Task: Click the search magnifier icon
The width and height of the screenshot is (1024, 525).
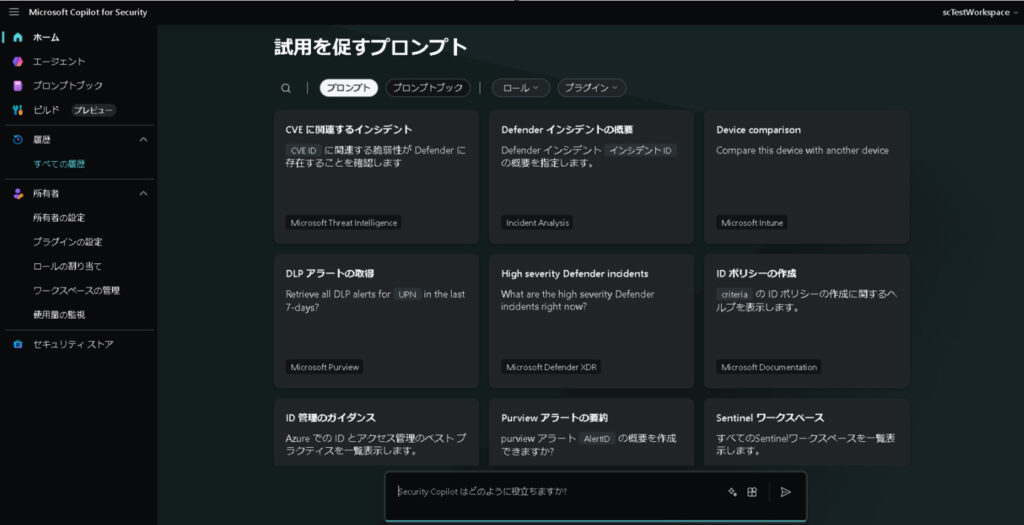Action: 285,88
